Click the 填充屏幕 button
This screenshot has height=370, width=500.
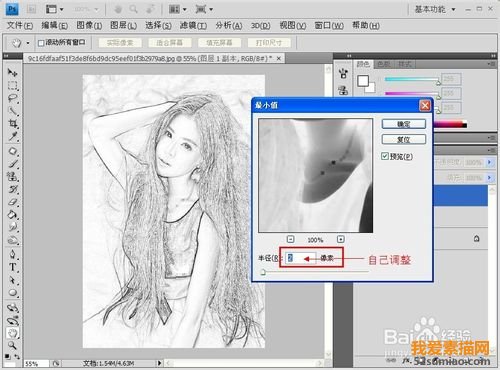click(x=219, y=43)
